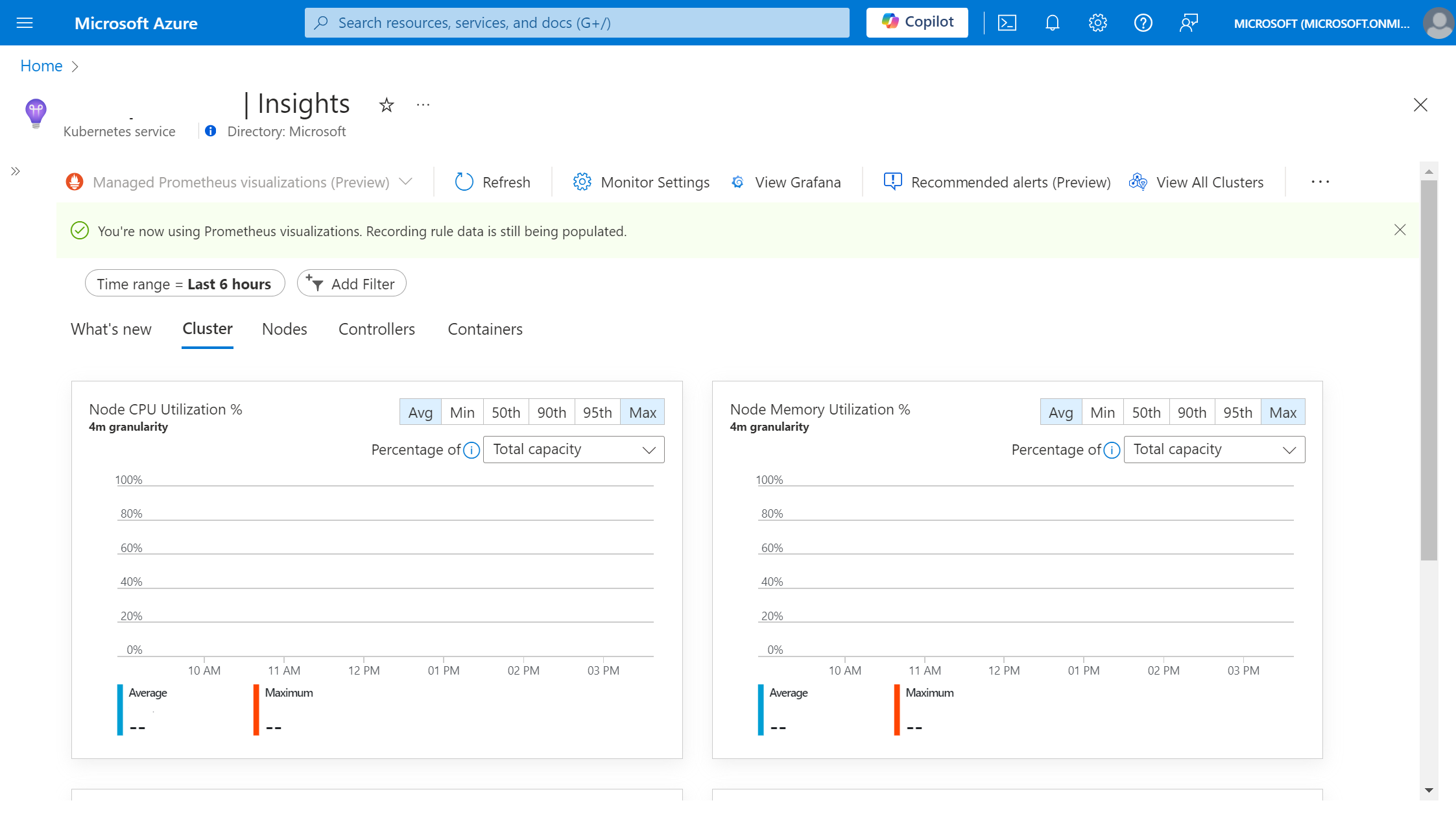Screen dimensions: 1456x818
Task: Click the Time range filter button
Action: pos(184,283)
